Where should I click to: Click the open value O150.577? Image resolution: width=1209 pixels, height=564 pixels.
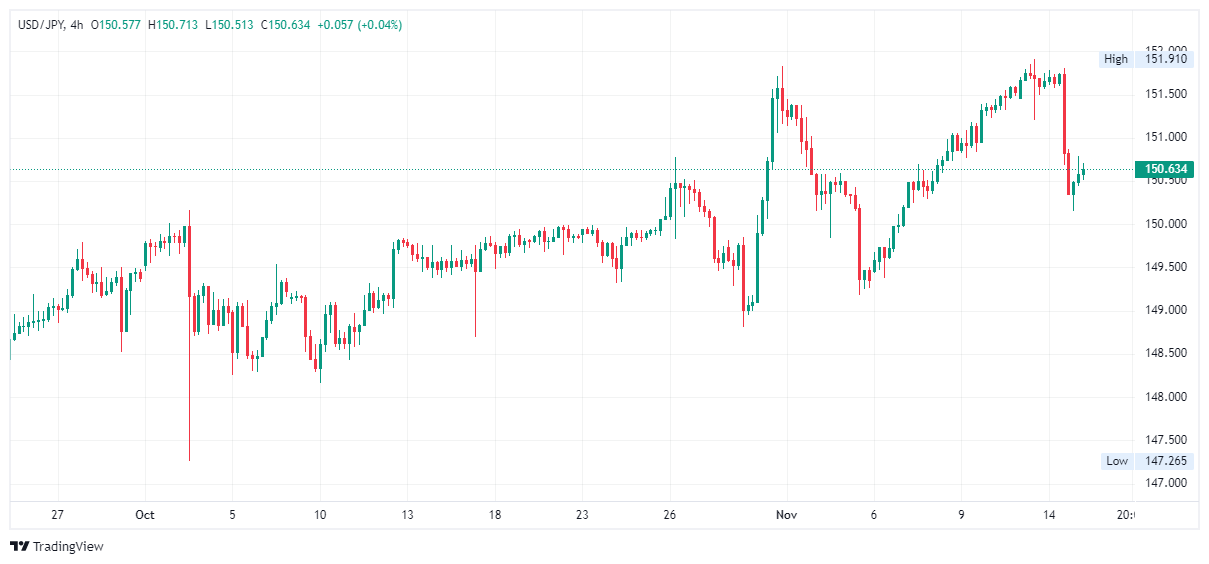[x=117, y=25]
